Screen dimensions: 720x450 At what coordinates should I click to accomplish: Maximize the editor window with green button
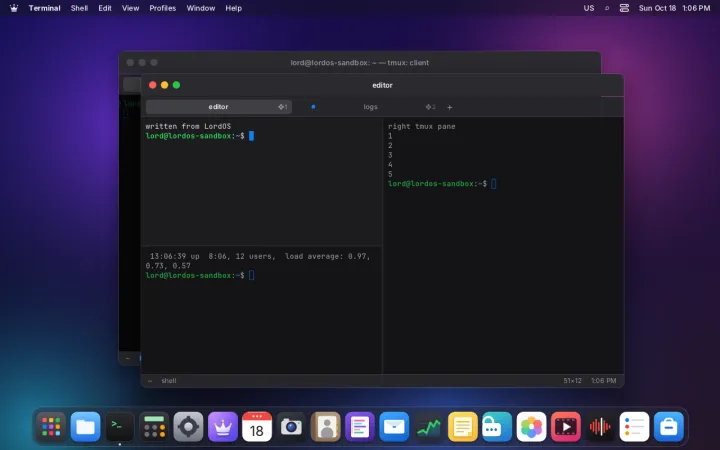tap(176, 85)
